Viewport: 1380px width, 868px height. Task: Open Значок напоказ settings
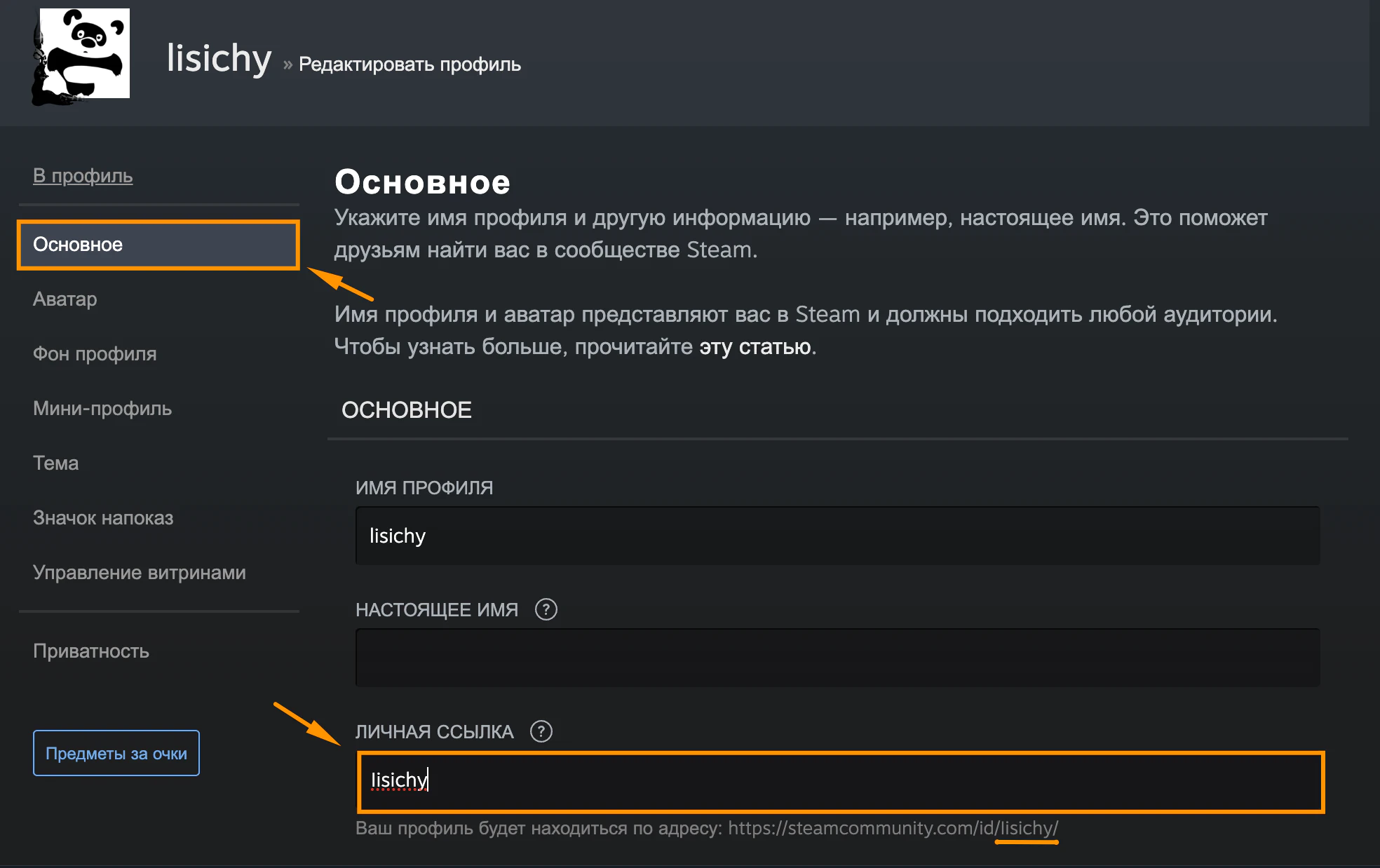(x=103, y=518)
